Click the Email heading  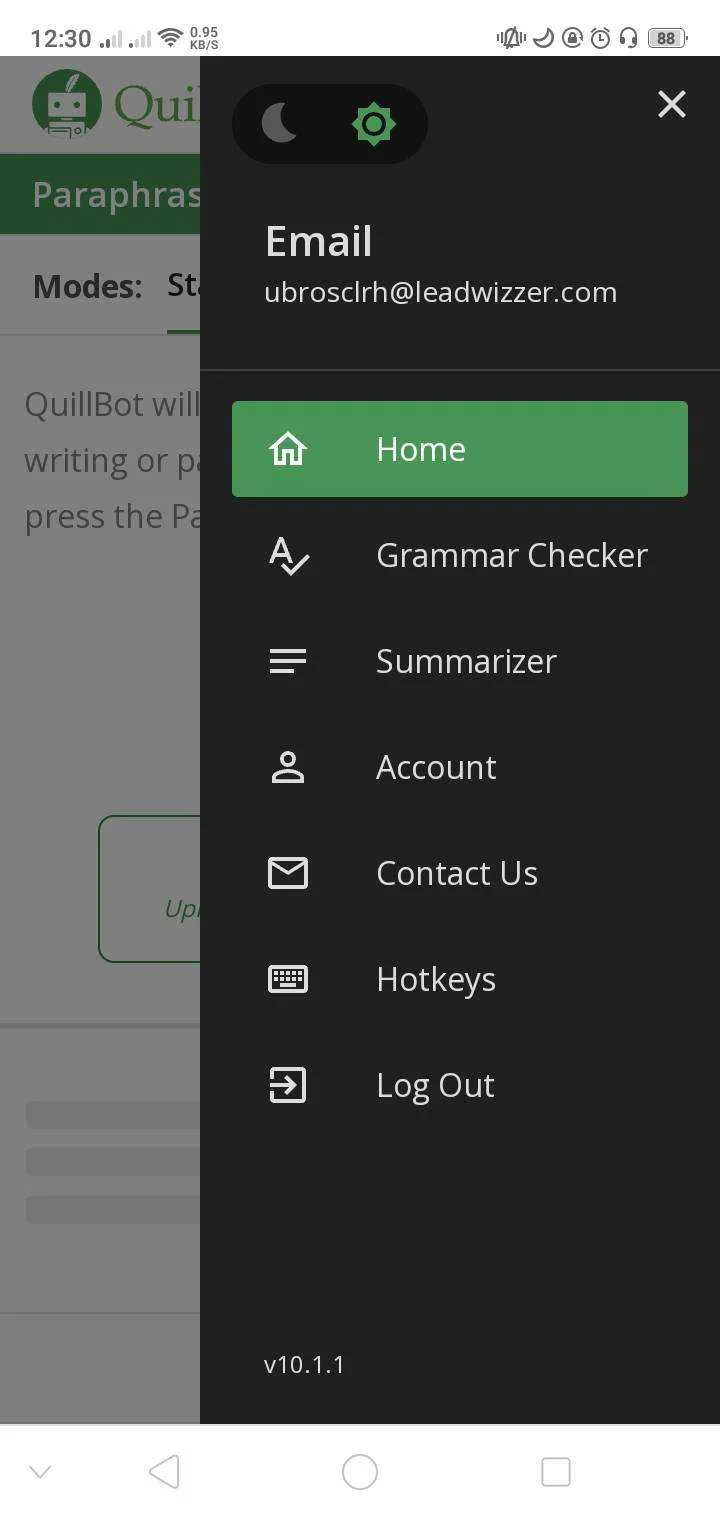319,241
